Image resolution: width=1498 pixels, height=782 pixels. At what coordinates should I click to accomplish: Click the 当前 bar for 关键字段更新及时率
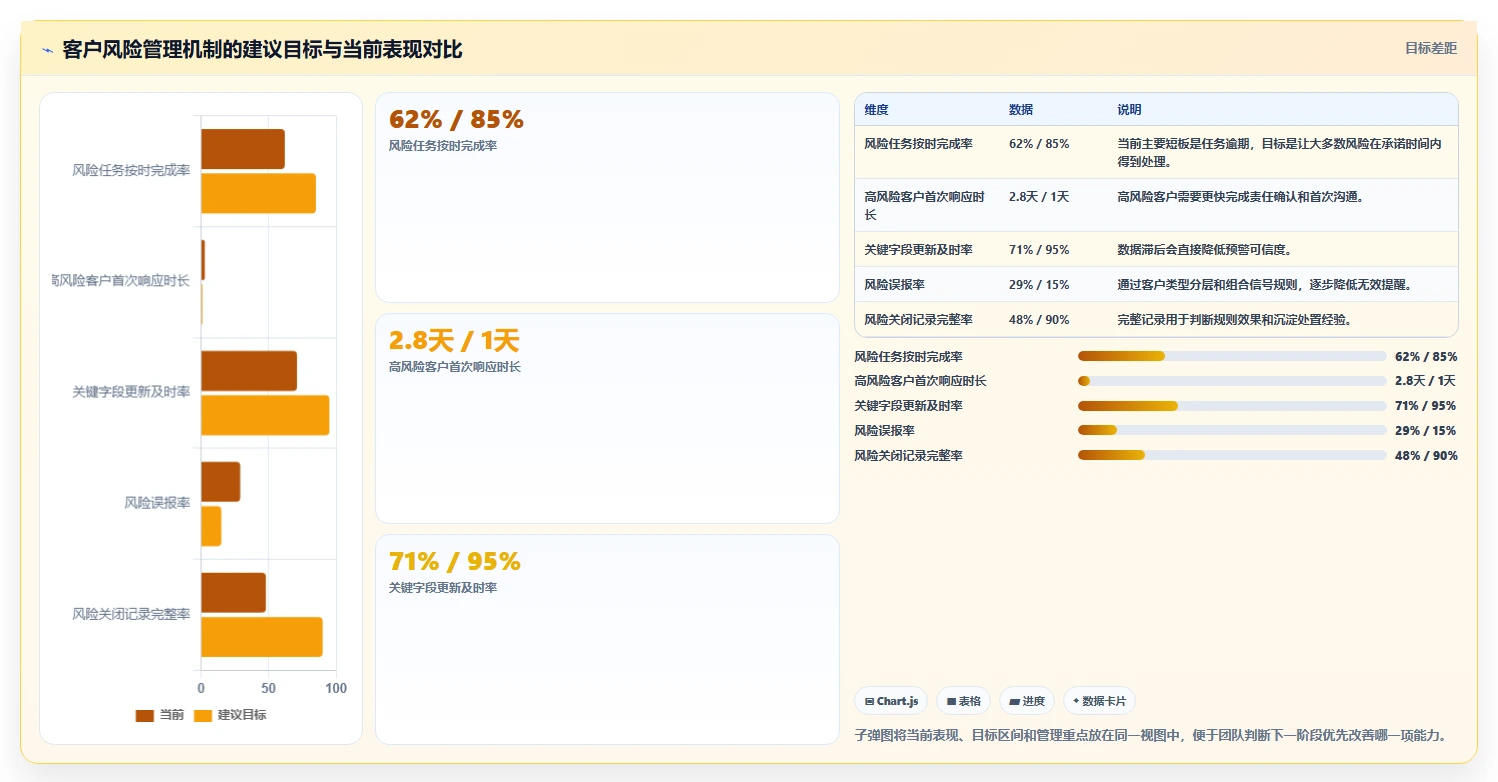(x=249, y=371)
